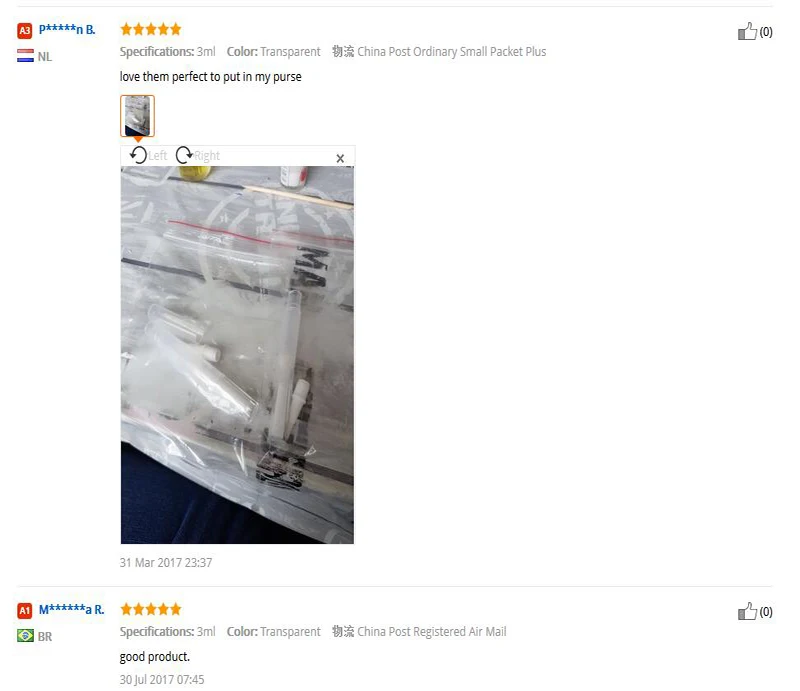Click the enlarged review photo
800x691 pixels.
tap(237, 355)
